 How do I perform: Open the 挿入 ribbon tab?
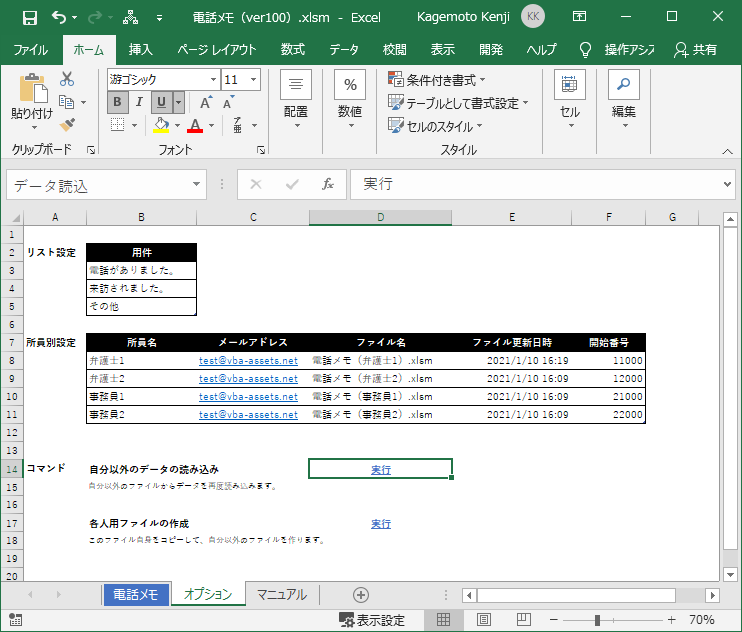pyautogui.click(x=141, y=50)
